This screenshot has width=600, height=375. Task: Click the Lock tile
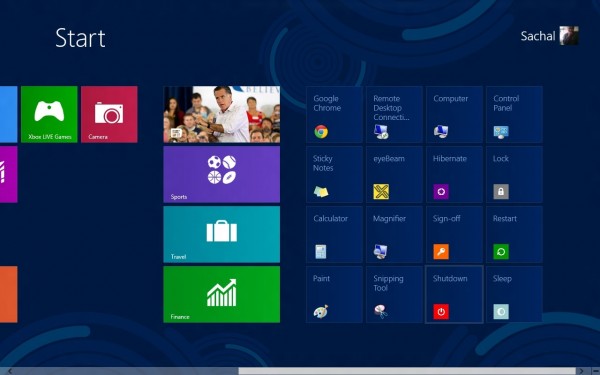pos(514,174)
